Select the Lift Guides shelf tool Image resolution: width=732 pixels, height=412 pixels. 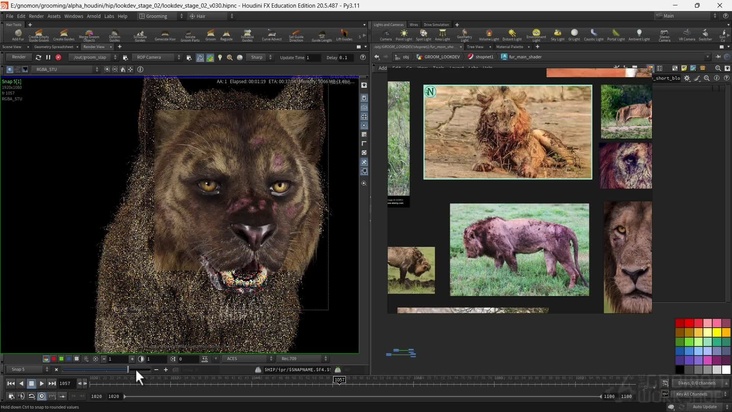(344, 35)
